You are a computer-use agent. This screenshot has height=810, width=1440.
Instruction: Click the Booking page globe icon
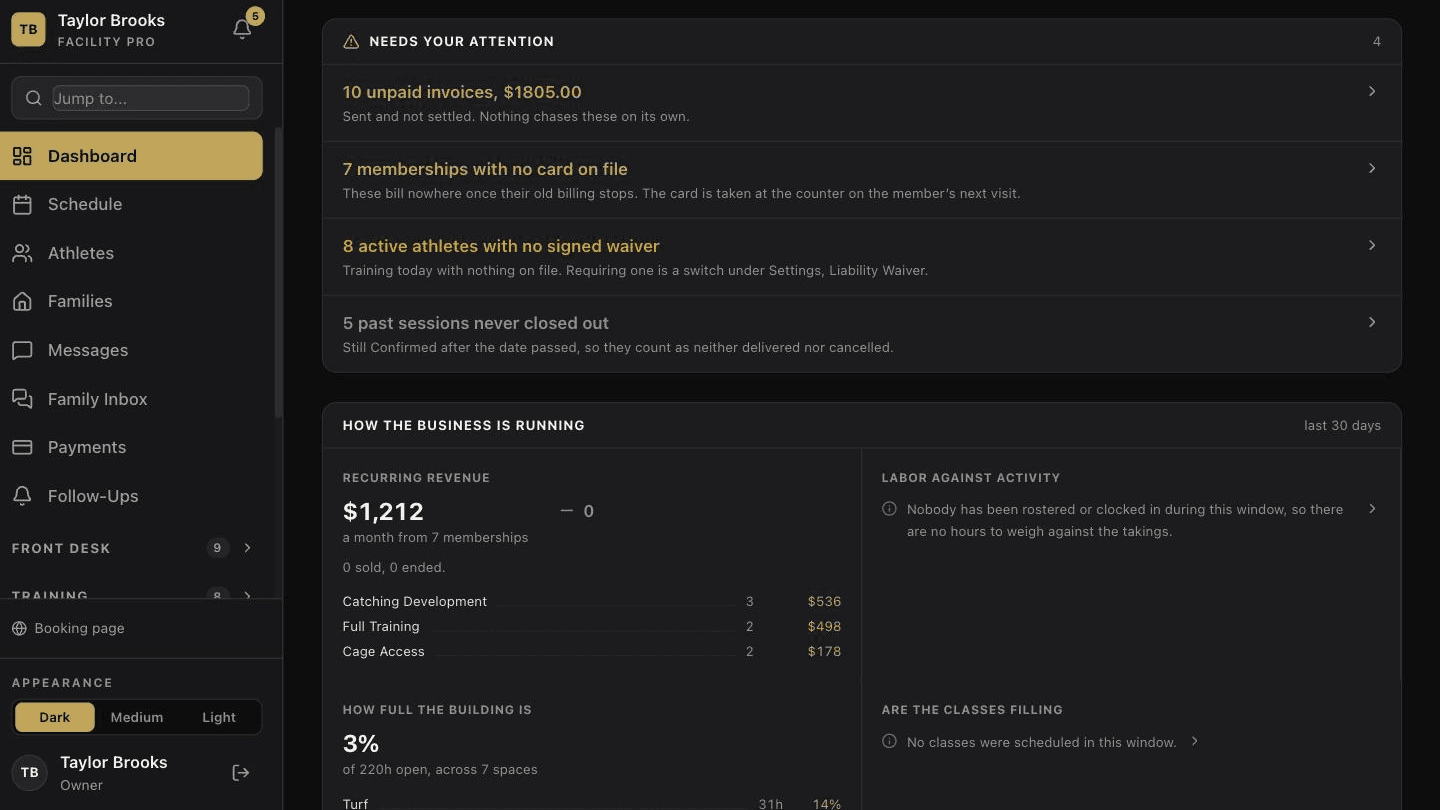click(x=19, y=628)
